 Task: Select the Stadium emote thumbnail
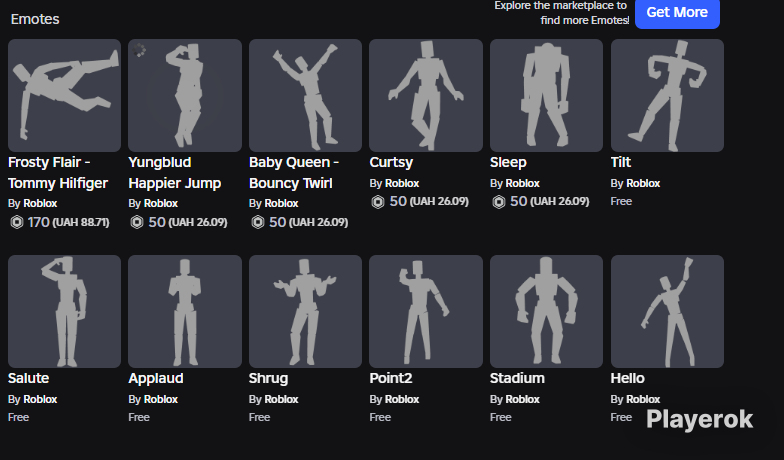[x=546, y=312]
